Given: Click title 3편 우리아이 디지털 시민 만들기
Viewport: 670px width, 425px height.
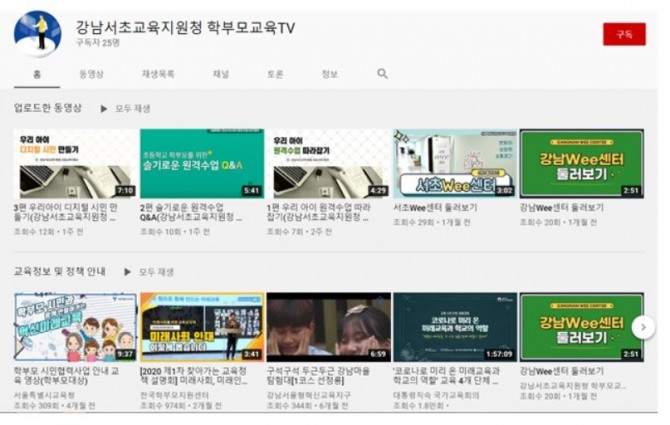Looking at the screenshot, I should pos(66,212).
